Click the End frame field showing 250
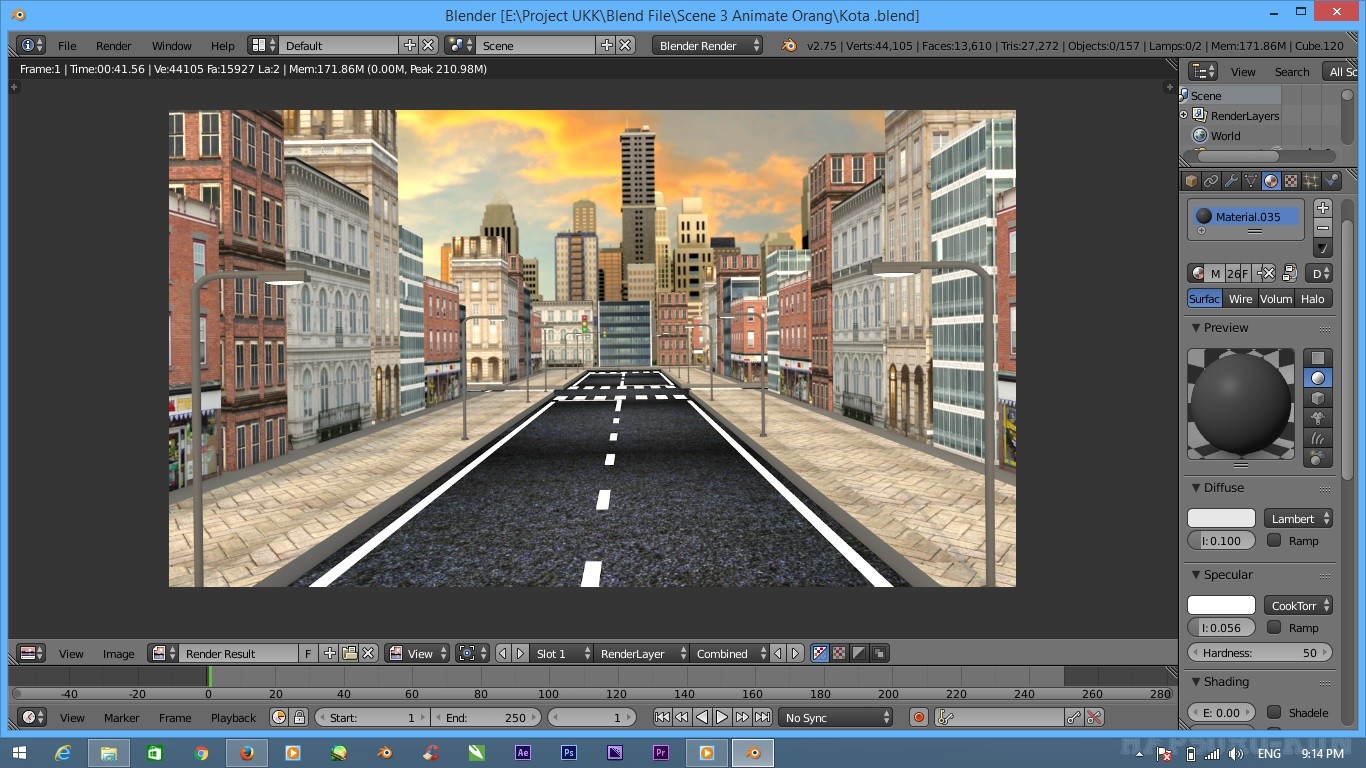Screen dimensions: 1366x768 click(487, 717)
